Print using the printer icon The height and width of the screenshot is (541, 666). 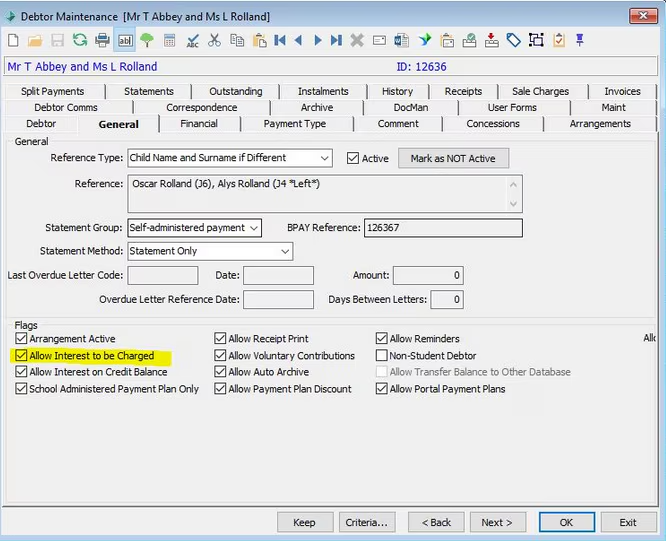coord(102,40)
